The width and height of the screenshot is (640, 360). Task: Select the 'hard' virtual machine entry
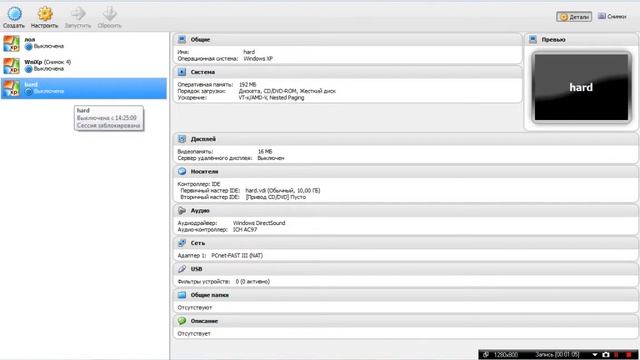point(84,88)
